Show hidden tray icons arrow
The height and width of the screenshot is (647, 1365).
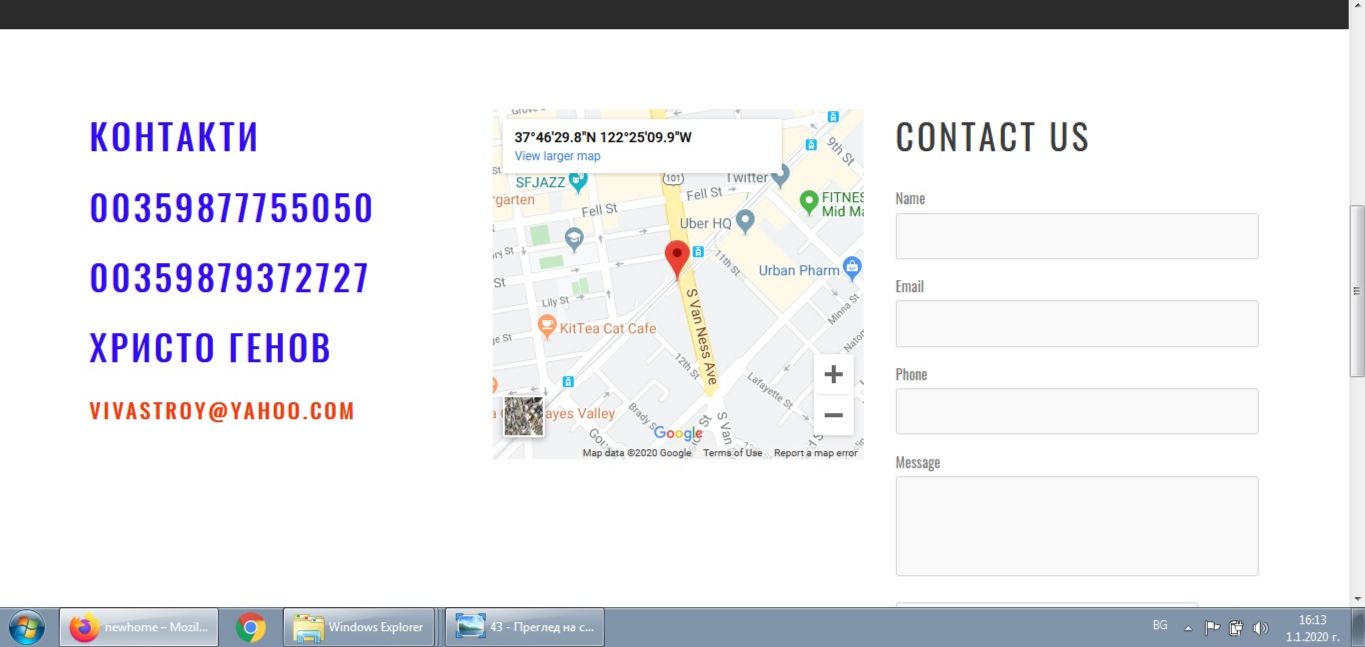1188,629
